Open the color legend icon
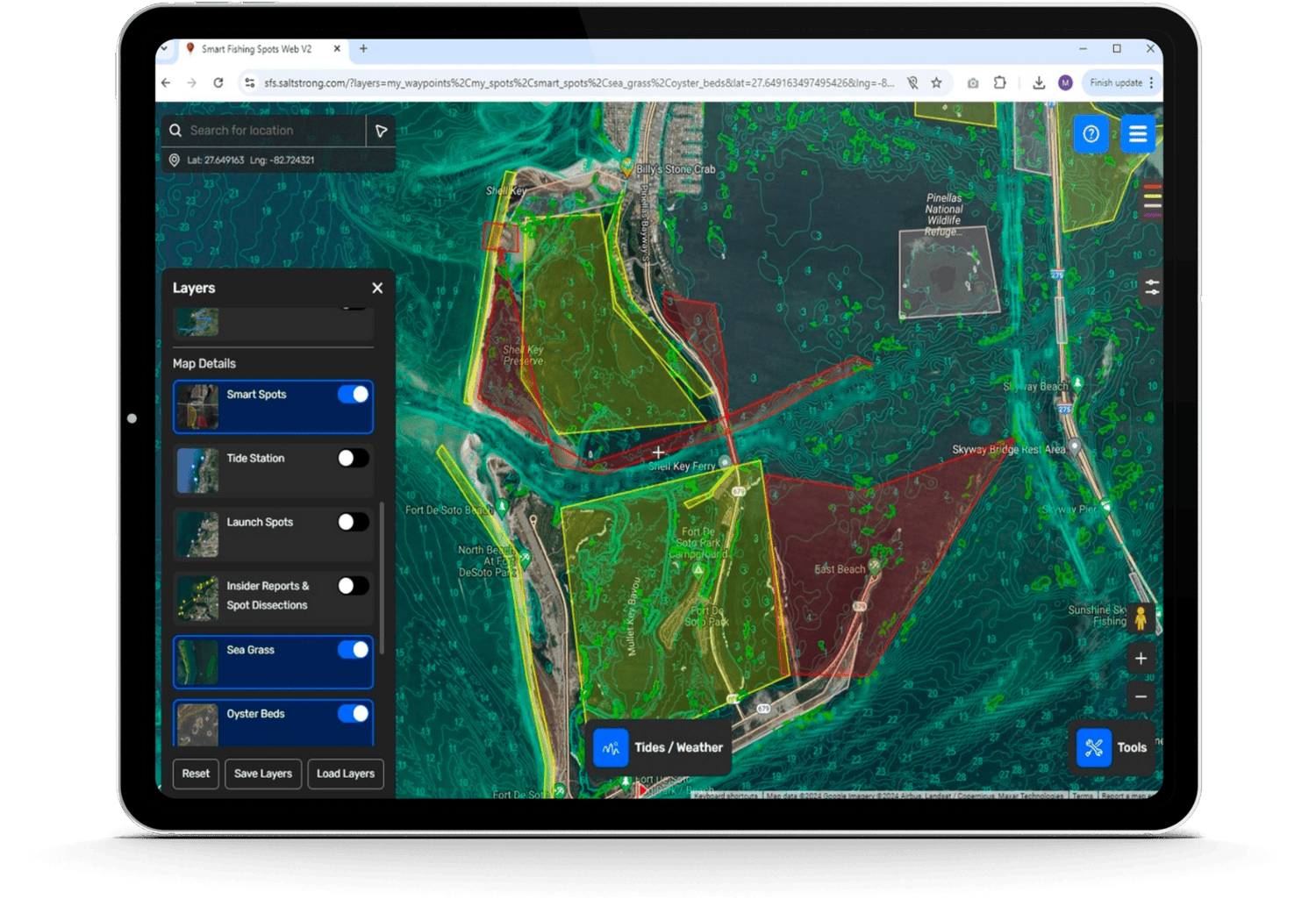This screenshot has width=1316, height=906. click(1152, 200)
